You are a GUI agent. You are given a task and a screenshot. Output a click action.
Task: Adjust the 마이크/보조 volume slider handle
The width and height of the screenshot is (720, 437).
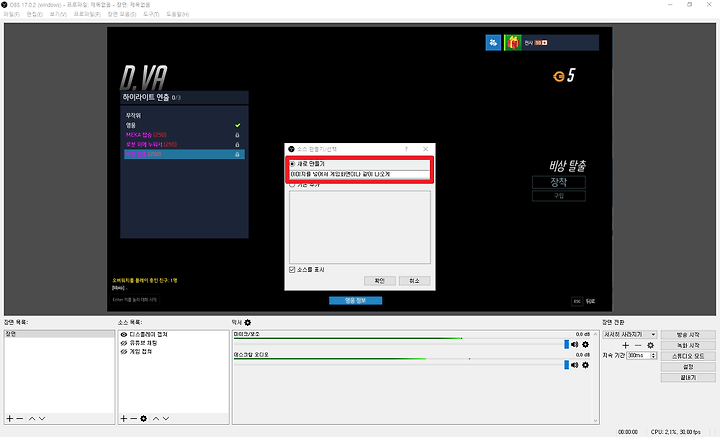pyautogui.click(x=566, y=344)
